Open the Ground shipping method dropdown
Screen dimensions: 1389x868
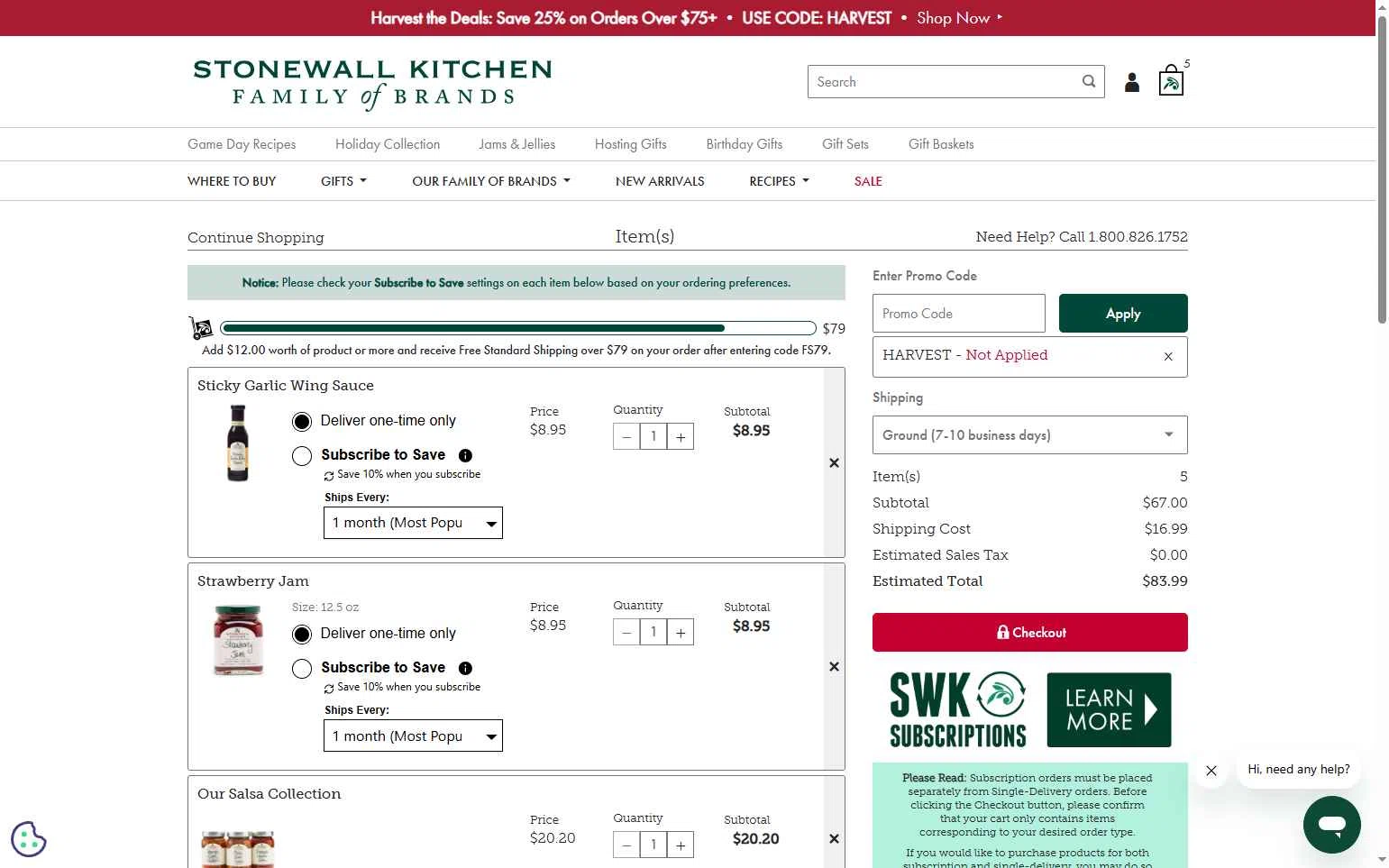pyautogui.click(x=1029, y=434)
